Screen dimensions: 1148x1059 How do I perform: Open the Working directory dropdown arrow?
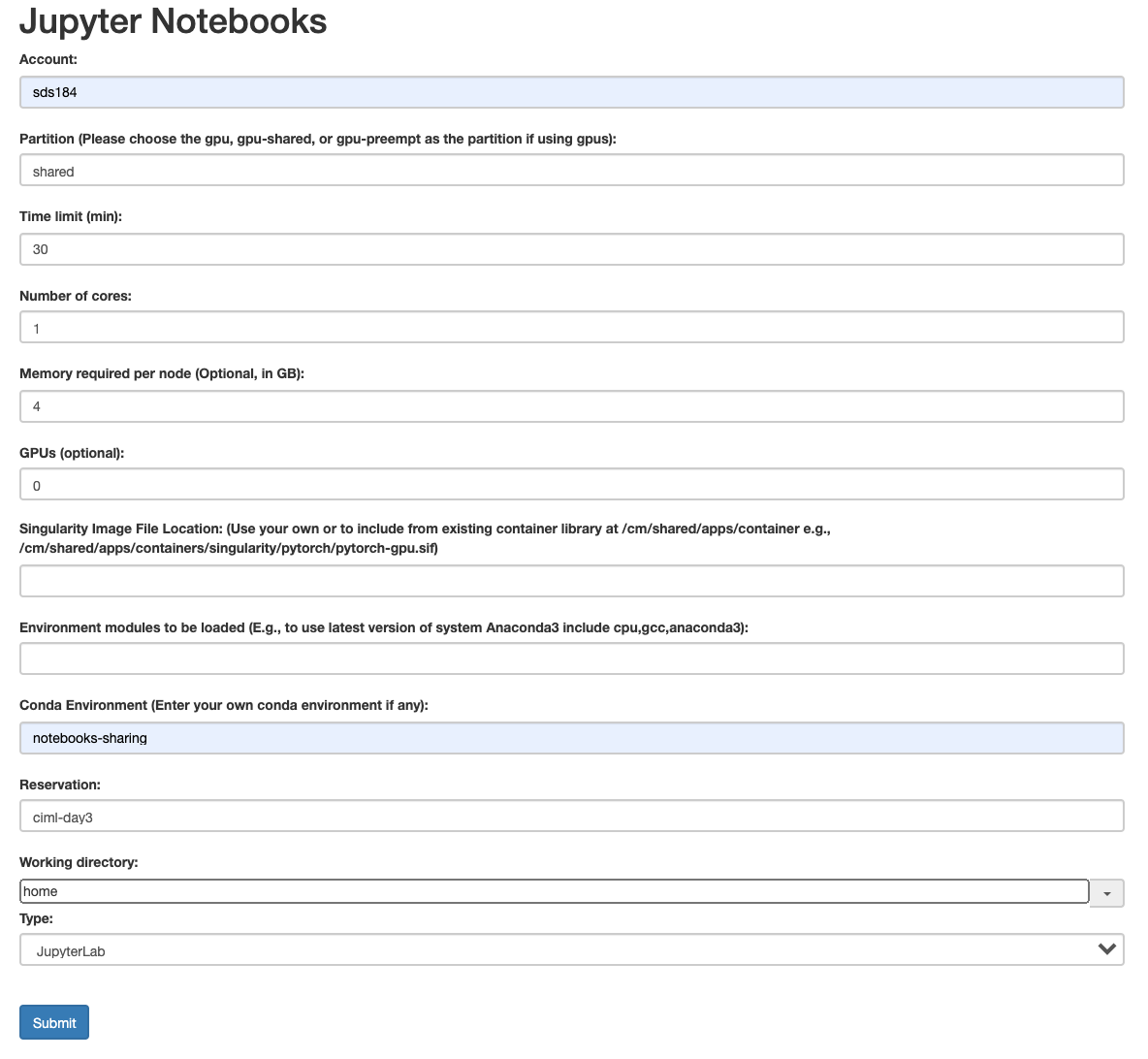pos(1106,893)
